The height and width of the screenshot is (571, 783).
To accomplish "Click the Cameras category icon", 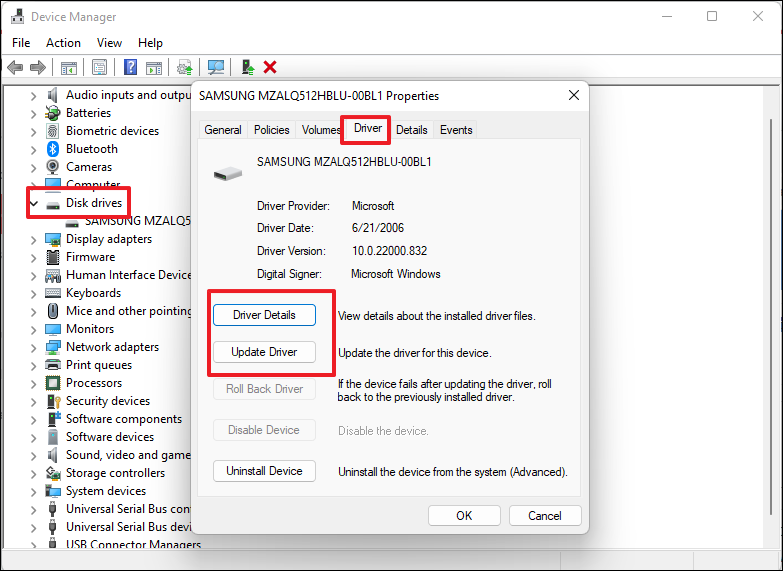I will 52,167.
